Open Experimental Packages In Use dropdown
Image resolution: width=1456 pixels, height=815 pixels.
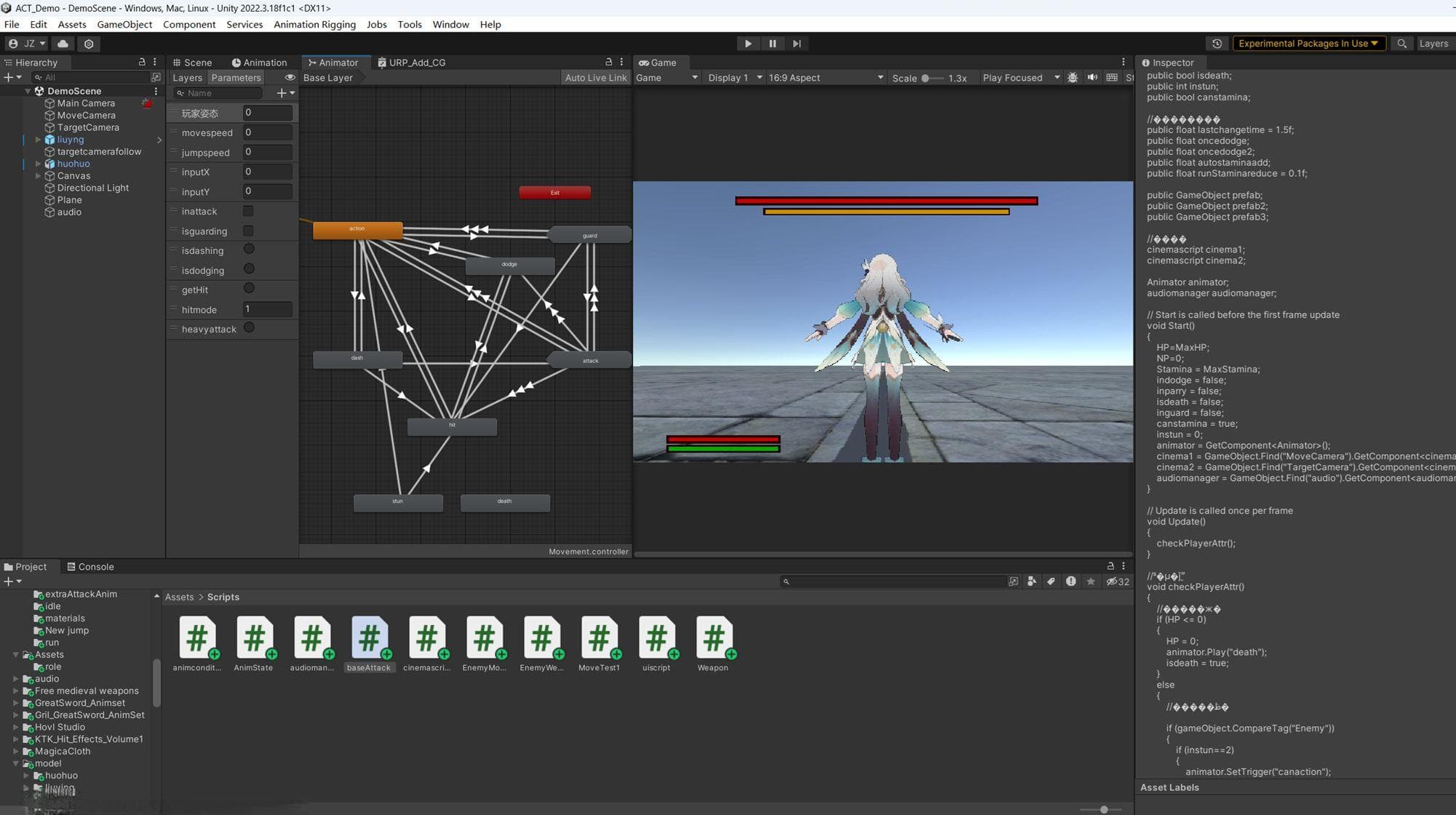tap(1308, 44)
